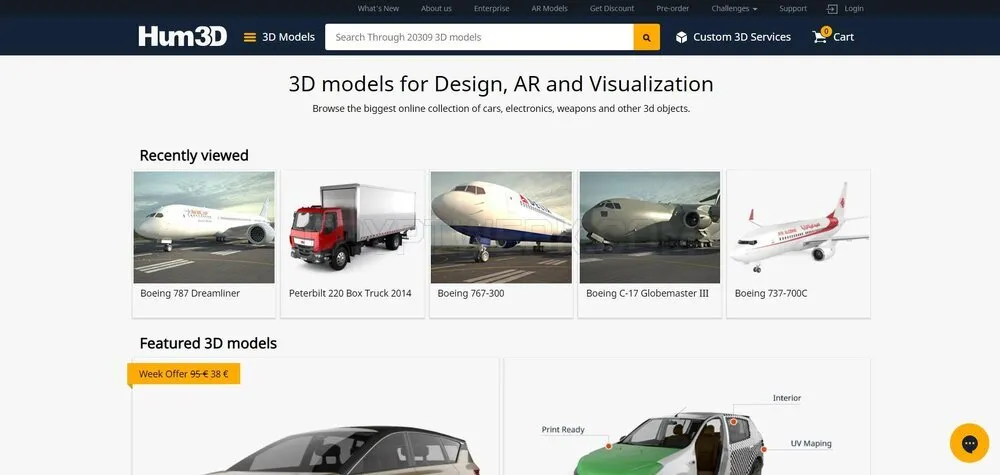Expand the Challenges dropdown
The image size is (1000, 475).
pyautogui.click(x=734, y=9)
